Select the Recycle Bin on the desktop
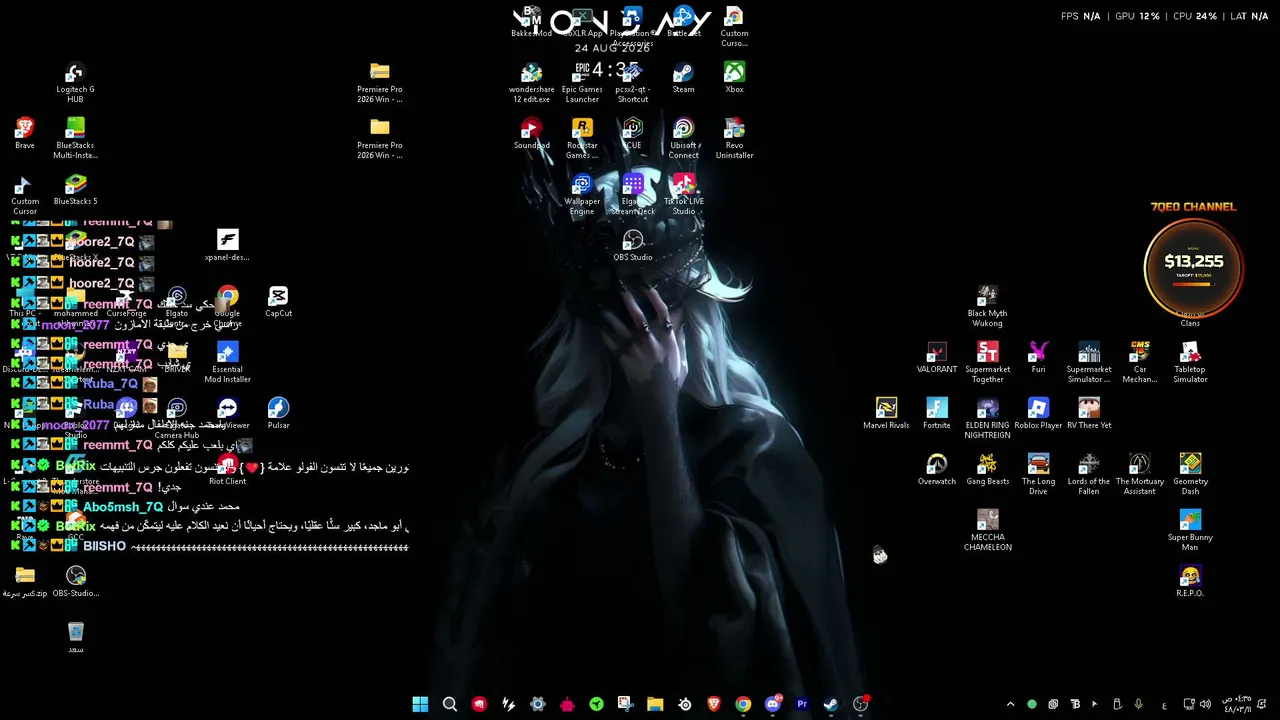1280x720 pixels. [76, 638]
